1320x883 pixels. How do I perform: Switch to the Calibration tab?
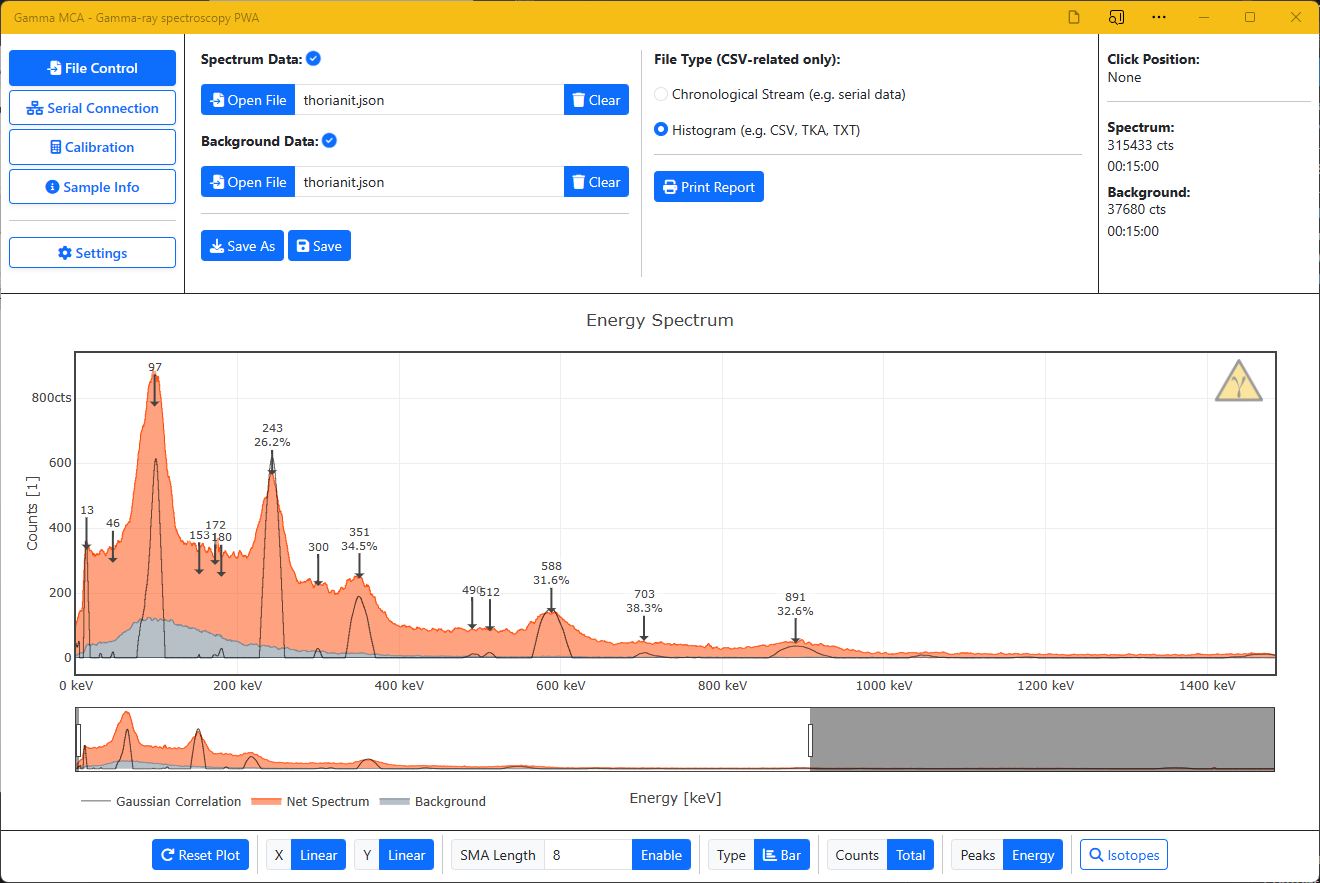click(92, 147)
